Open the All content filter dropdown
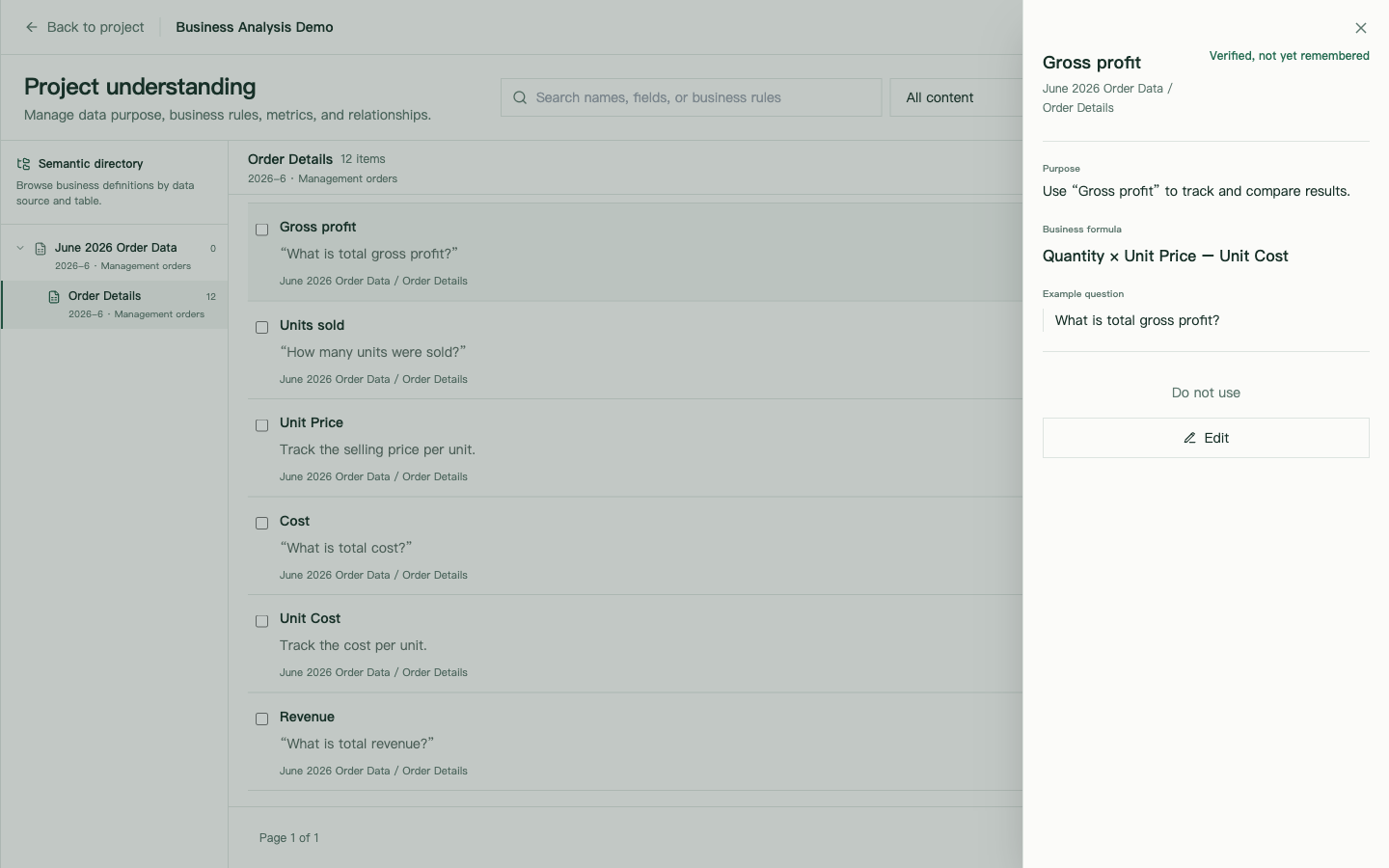The width and height of the screenshot is (1389, 868). (x=956, y=97)
